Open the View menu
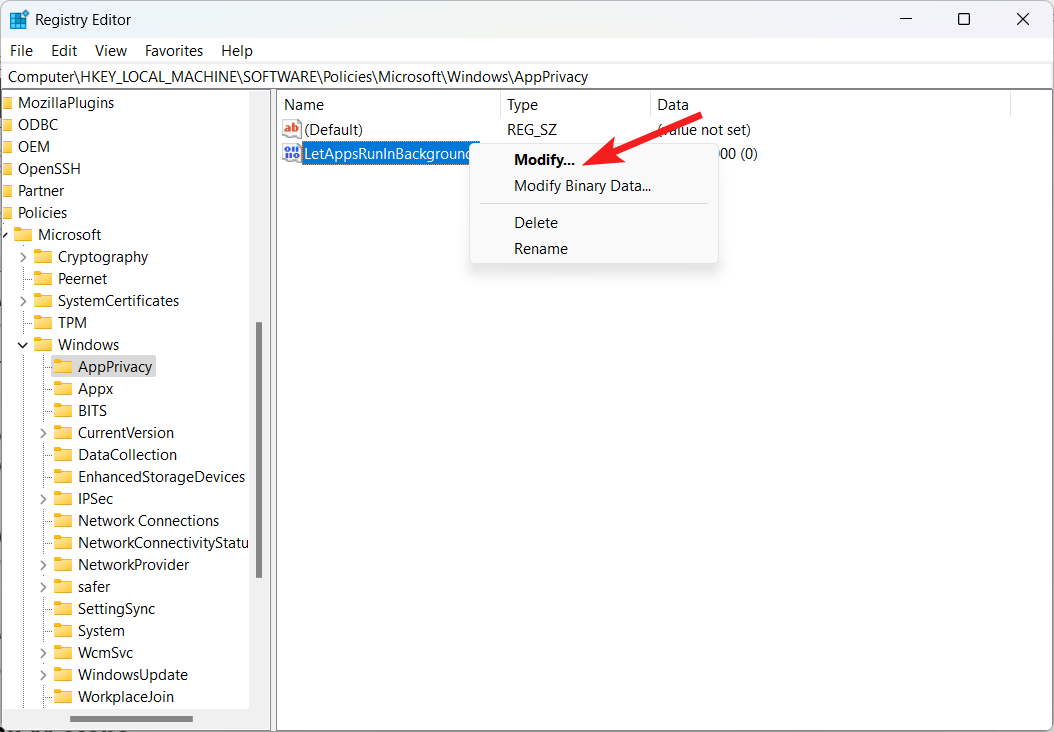Image resolution: width=1054 pixels, height=732 pixels. pos(111,51)
